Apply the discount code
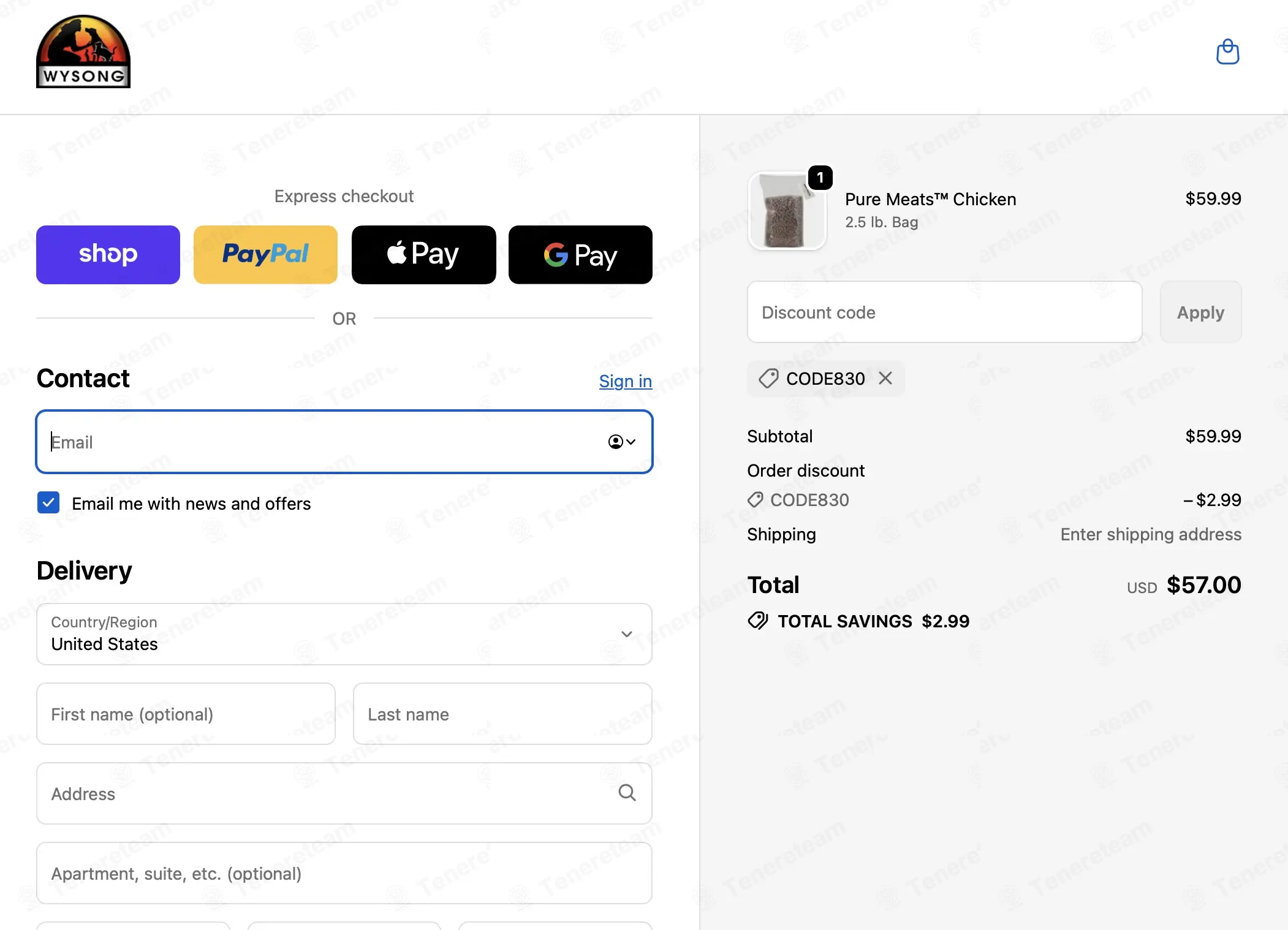1288x930 pixels. [x=1200, y=312]
